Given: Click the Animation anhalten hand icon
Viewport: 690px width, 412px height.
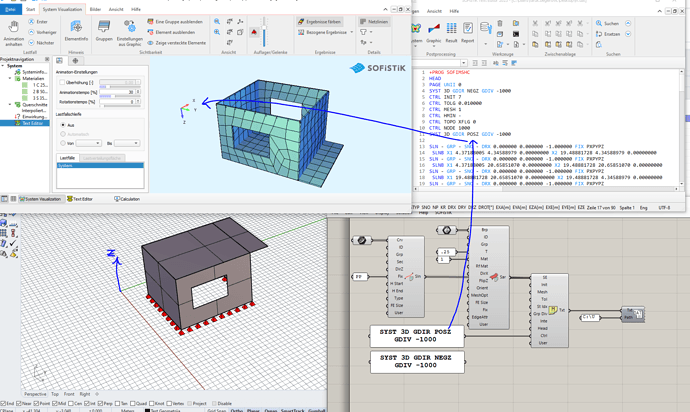Looking at the screenshot, I should [x=14, y=26].
